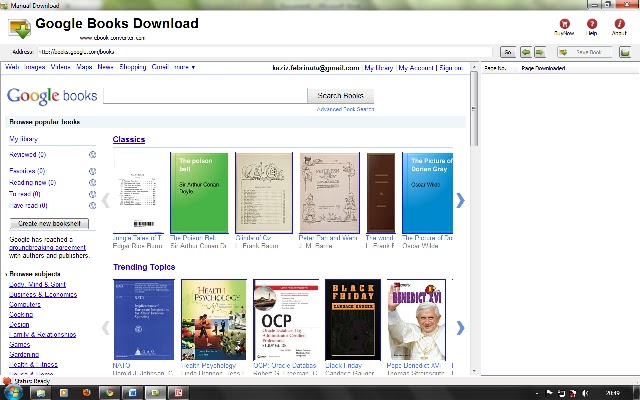Open the About info icon
The image size is (640, 400).
point(619,24)
